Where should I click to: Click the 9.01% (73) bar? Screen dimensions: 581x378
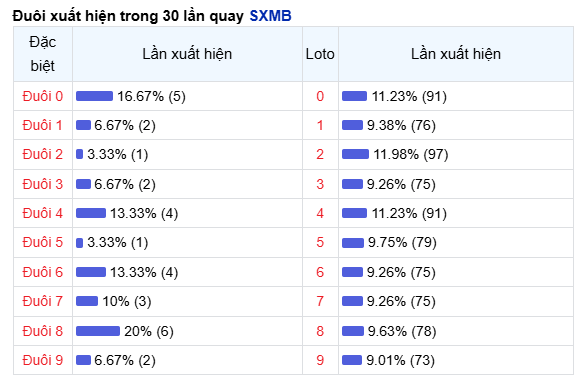click(x=352, y=360)
